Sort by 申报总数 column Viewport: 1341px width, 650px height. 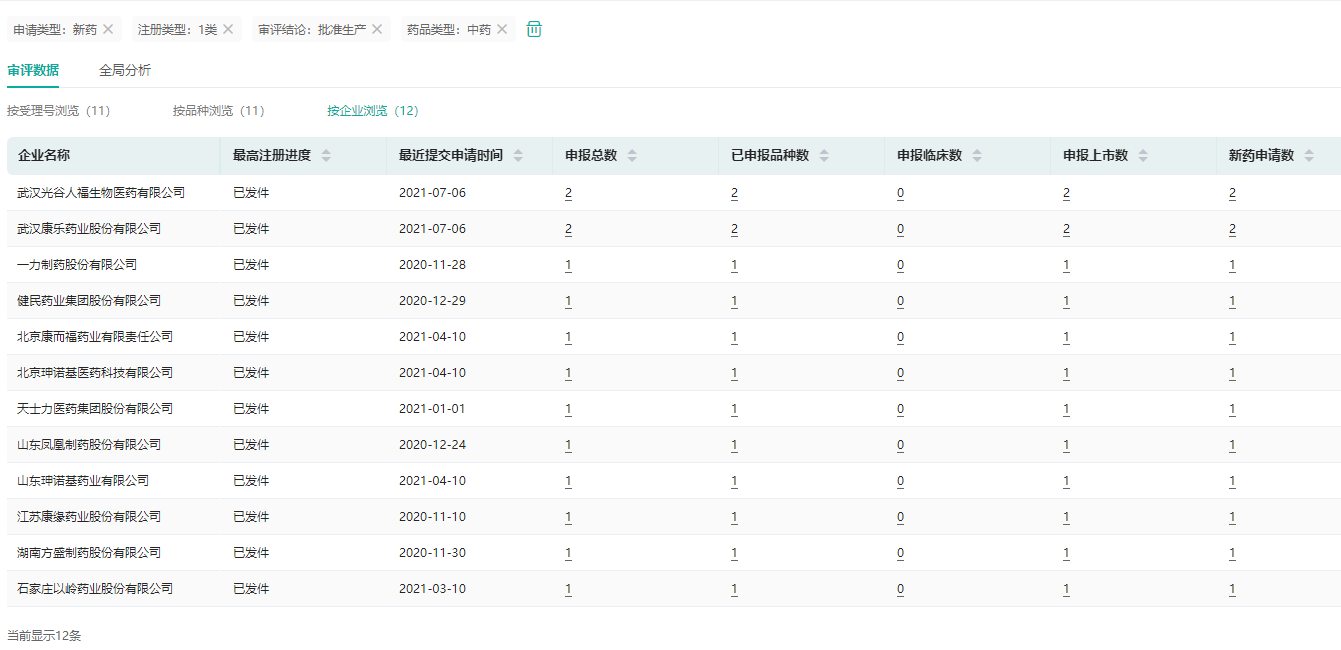[632, 156]
